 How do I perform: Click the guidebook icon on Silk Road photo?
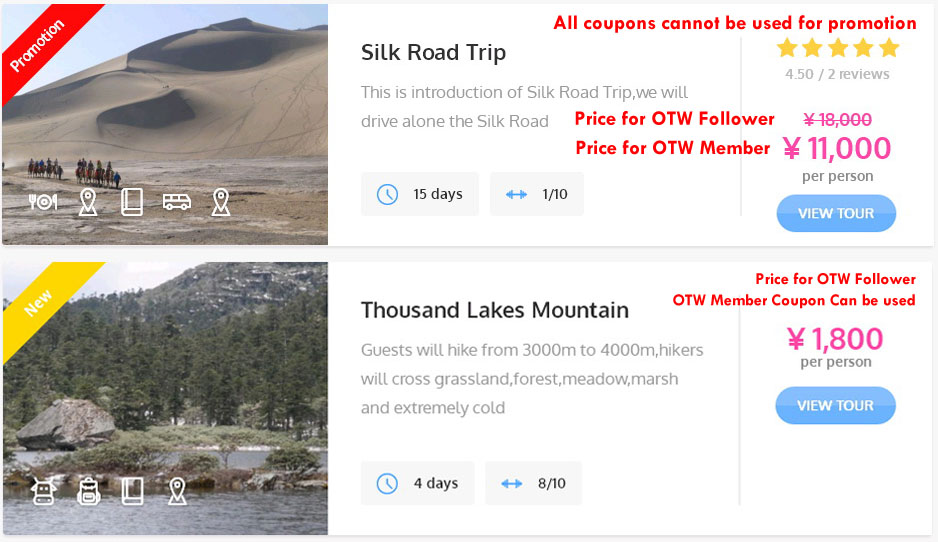132,202
